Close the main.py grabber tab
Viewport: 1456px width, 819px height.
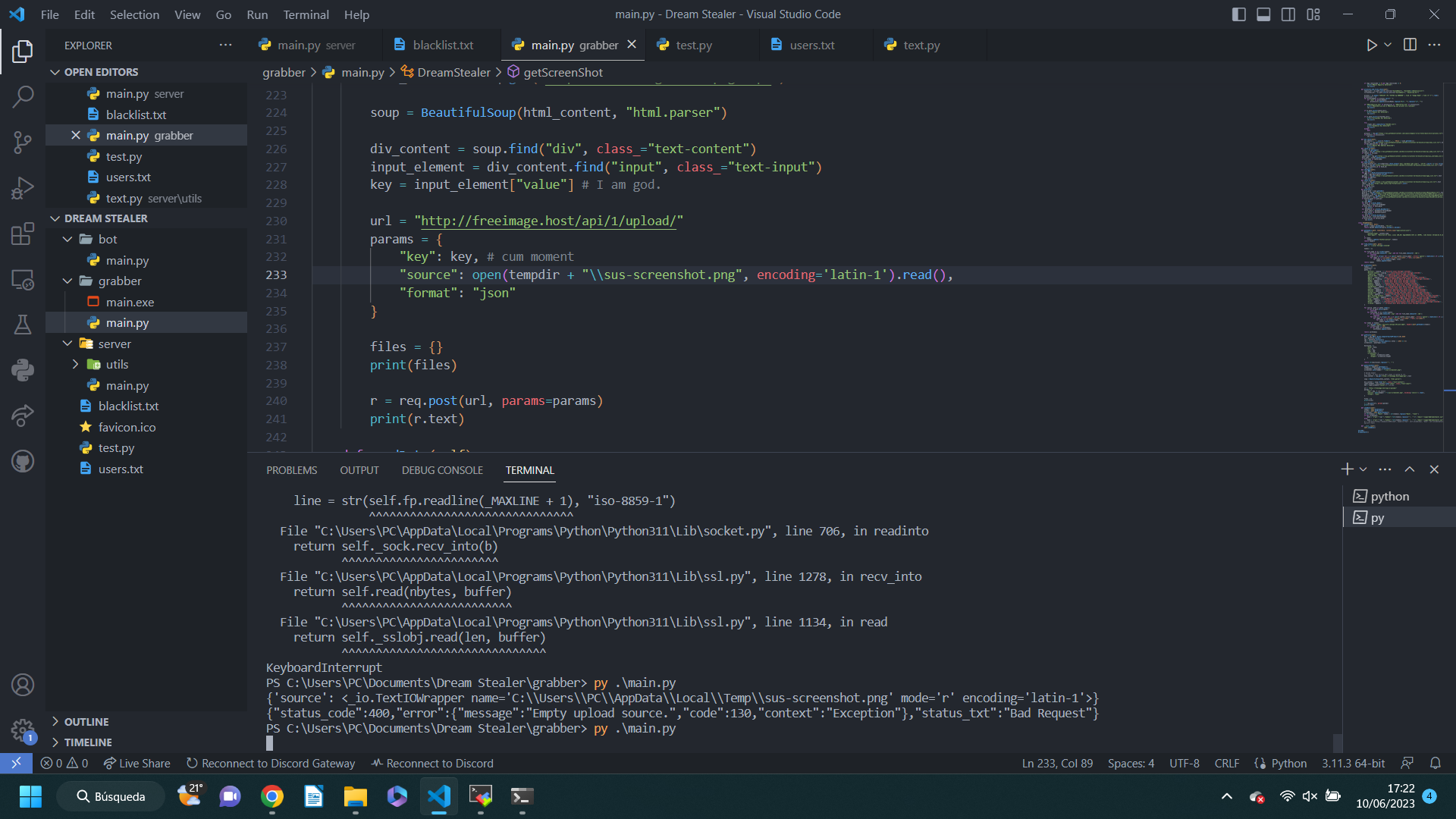(632, 45)
